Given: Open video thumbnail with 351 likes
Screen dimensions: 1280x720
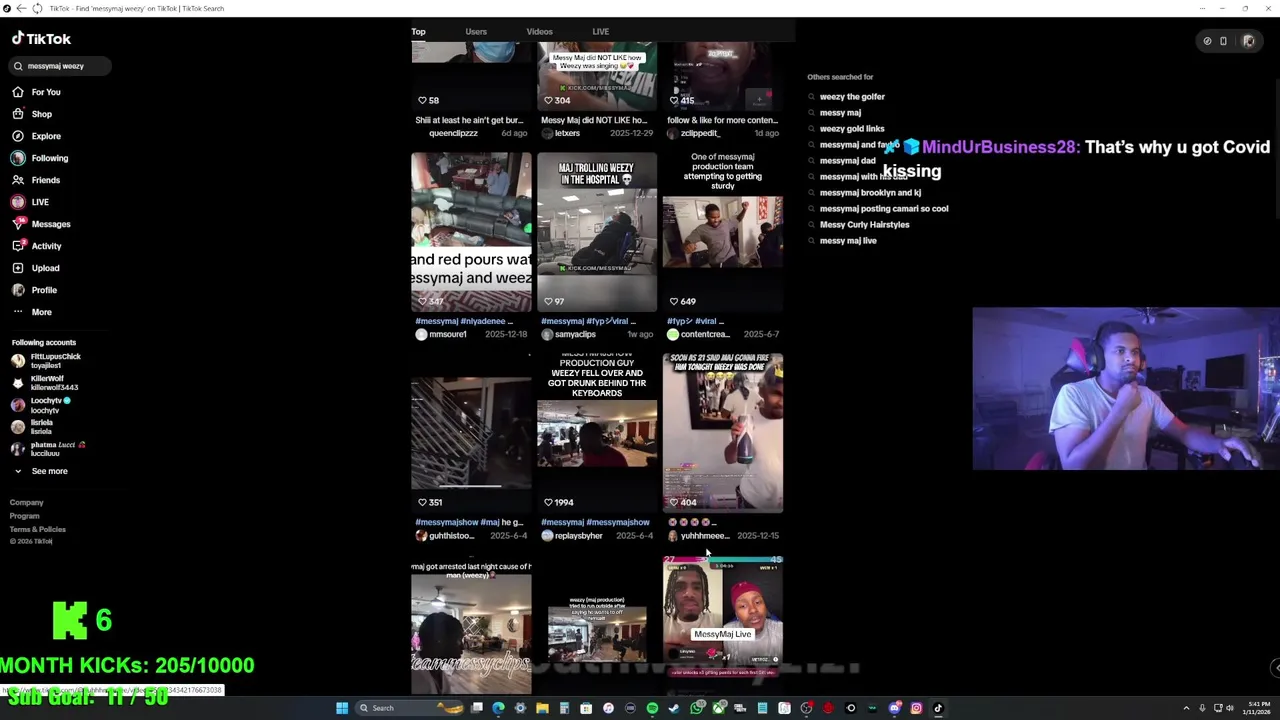Looking at the screenshot, I should (471, 433).
